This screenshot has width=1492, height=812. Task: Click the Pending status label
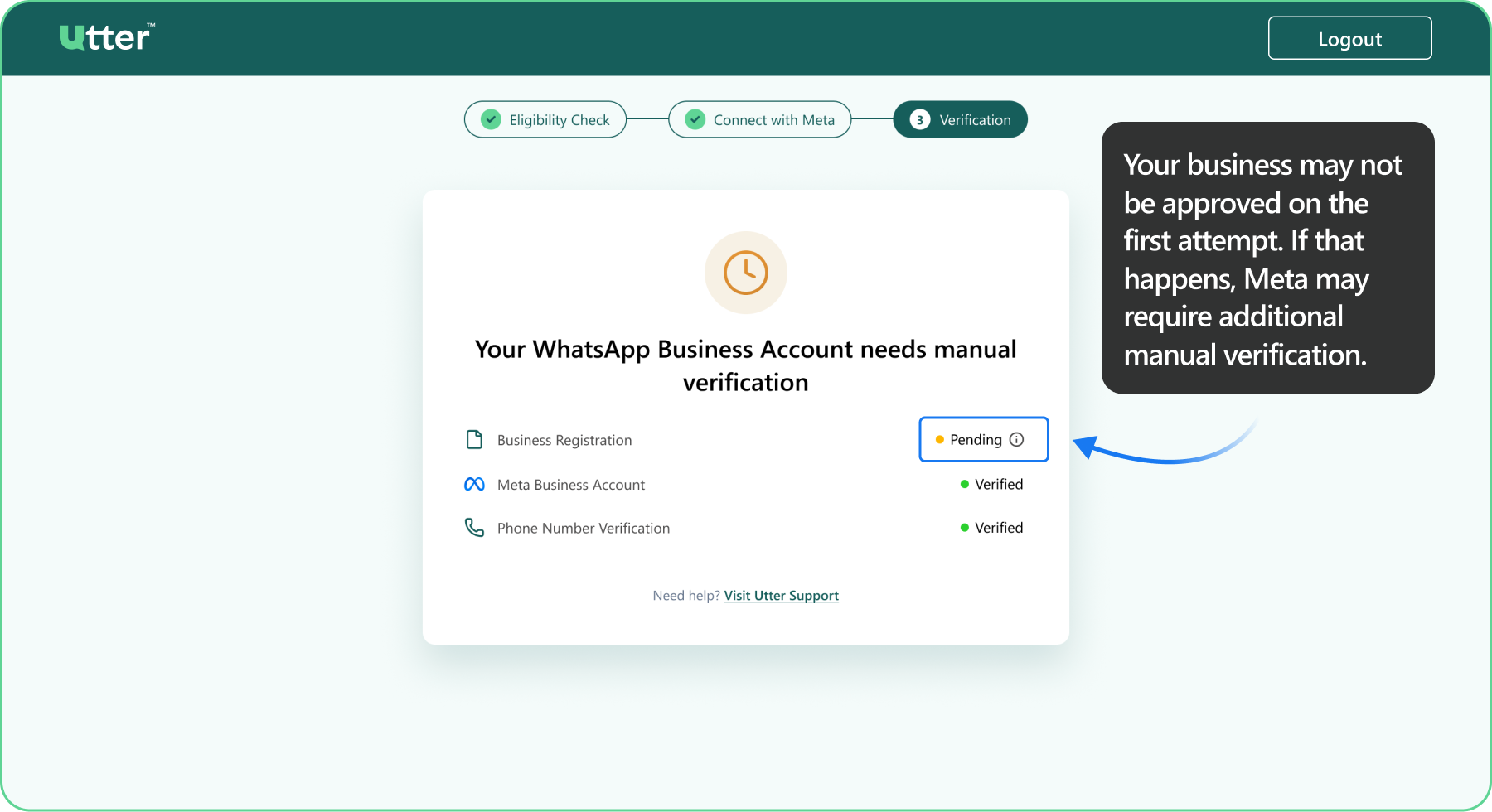click(976, 440)
